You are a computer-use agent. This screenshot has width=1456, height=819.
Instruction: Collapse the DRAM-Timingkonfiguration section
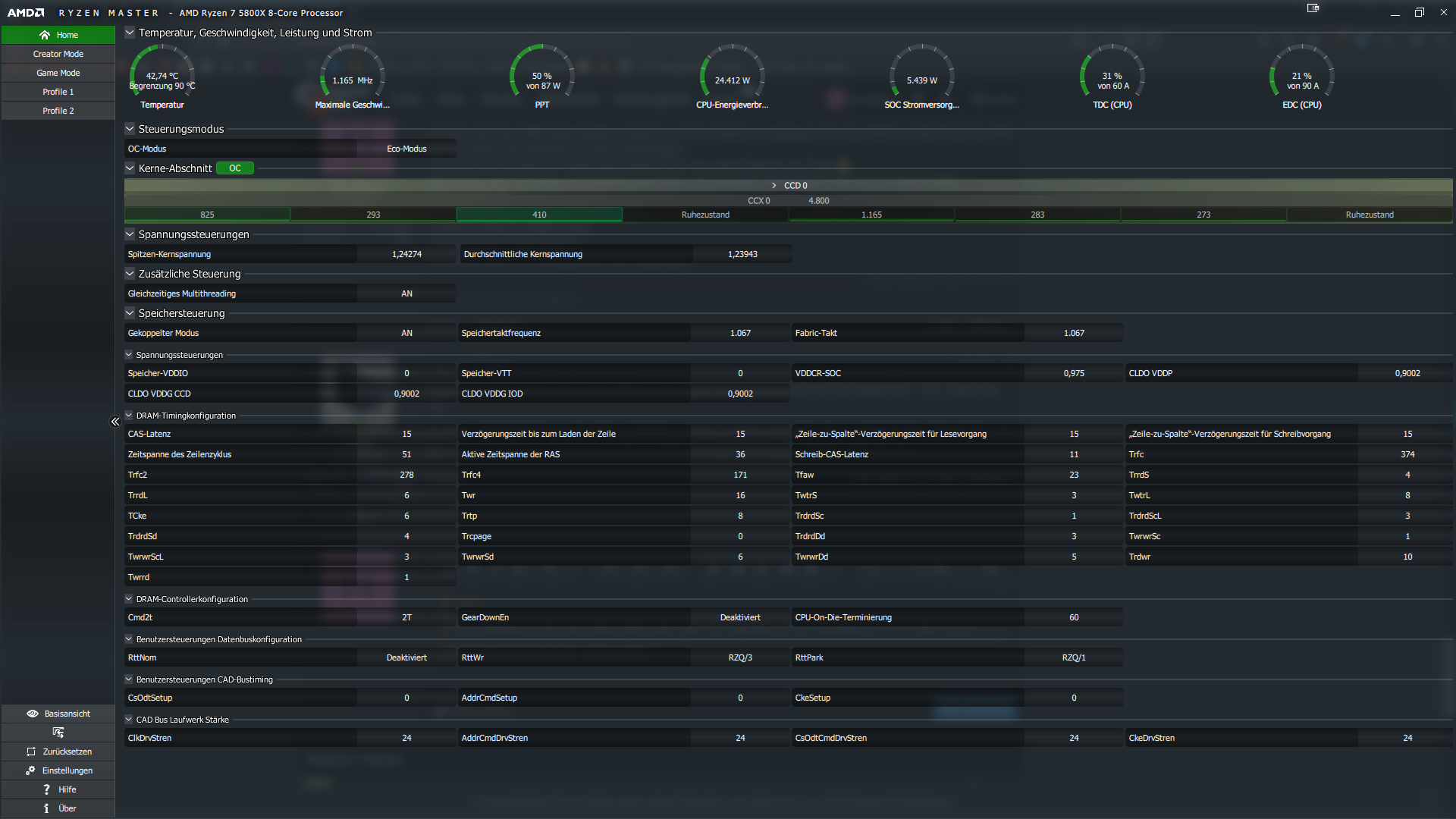coord(129,416)
